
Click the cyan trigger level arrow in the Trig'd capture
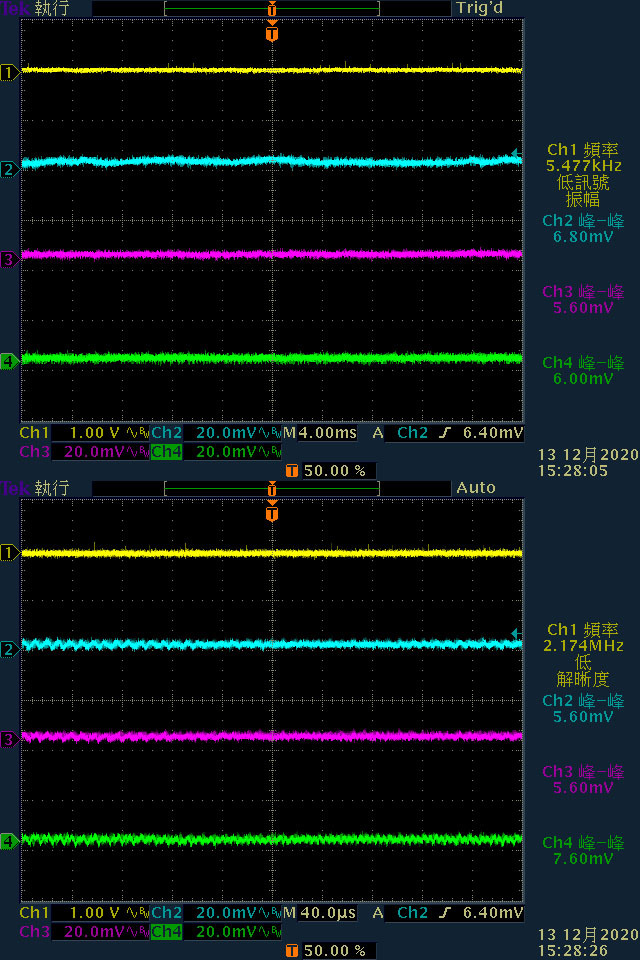coord(517,153)
